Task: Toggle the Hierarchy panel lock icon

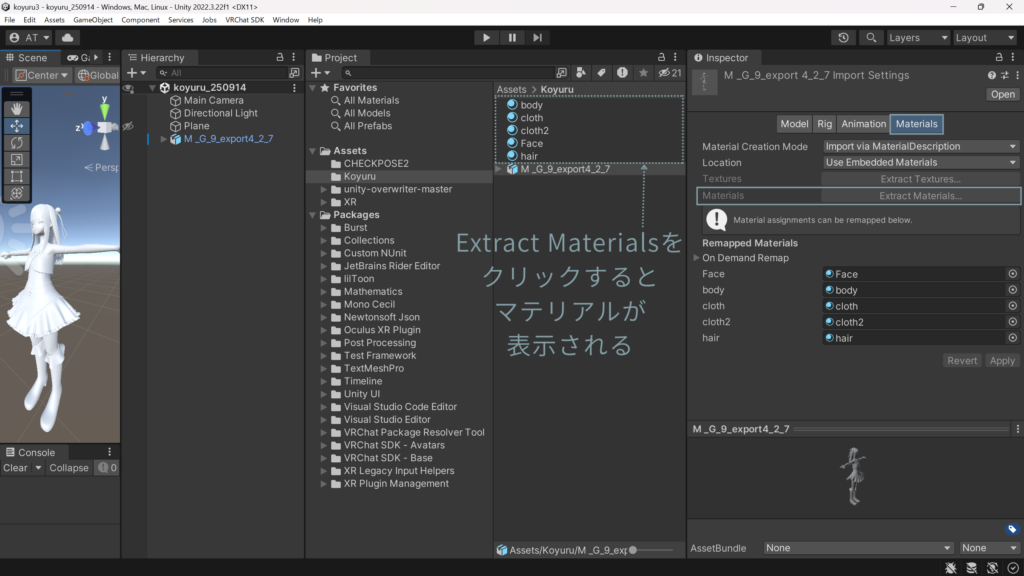Action: tap(280, 58)
